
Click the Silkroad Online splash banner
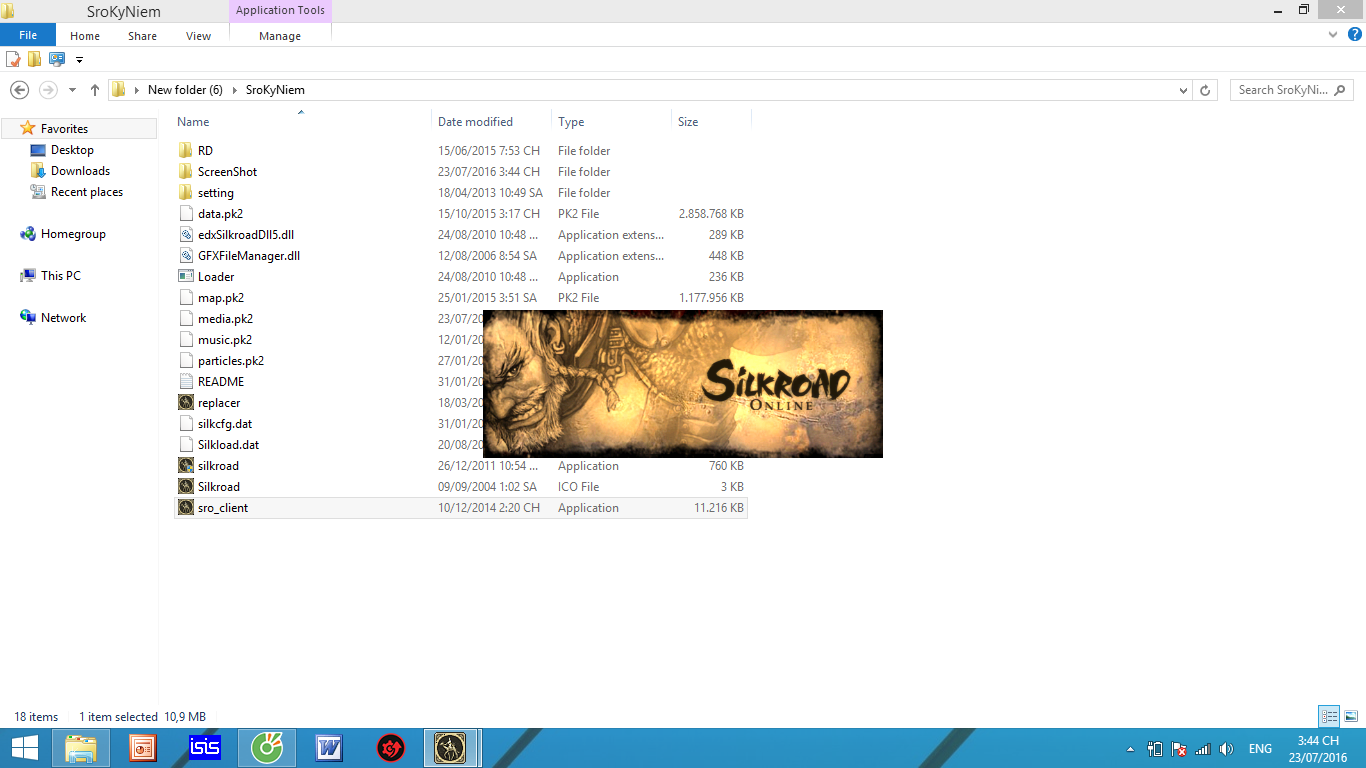coord(683,384)
